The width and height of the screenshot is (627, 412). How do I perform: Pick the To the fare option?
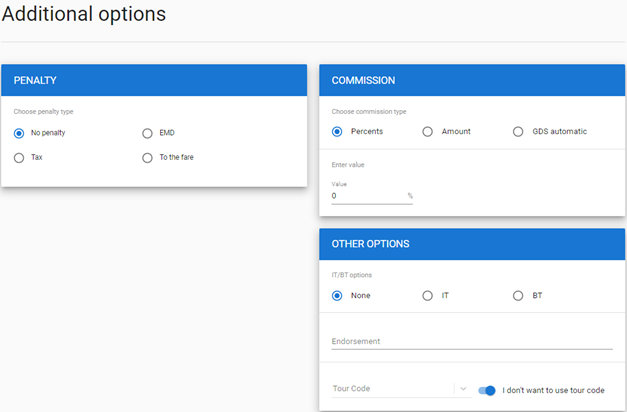147,158
